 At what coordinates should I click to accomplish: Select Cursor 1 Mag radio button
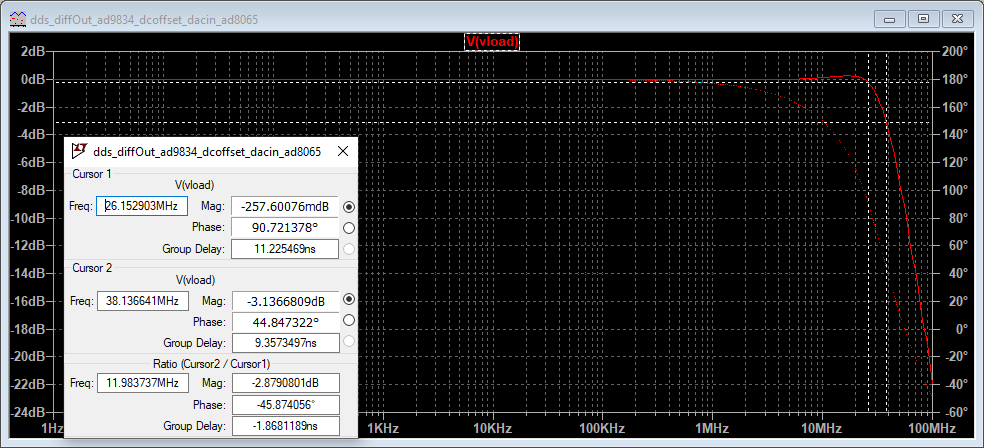(x=348, y=206)
